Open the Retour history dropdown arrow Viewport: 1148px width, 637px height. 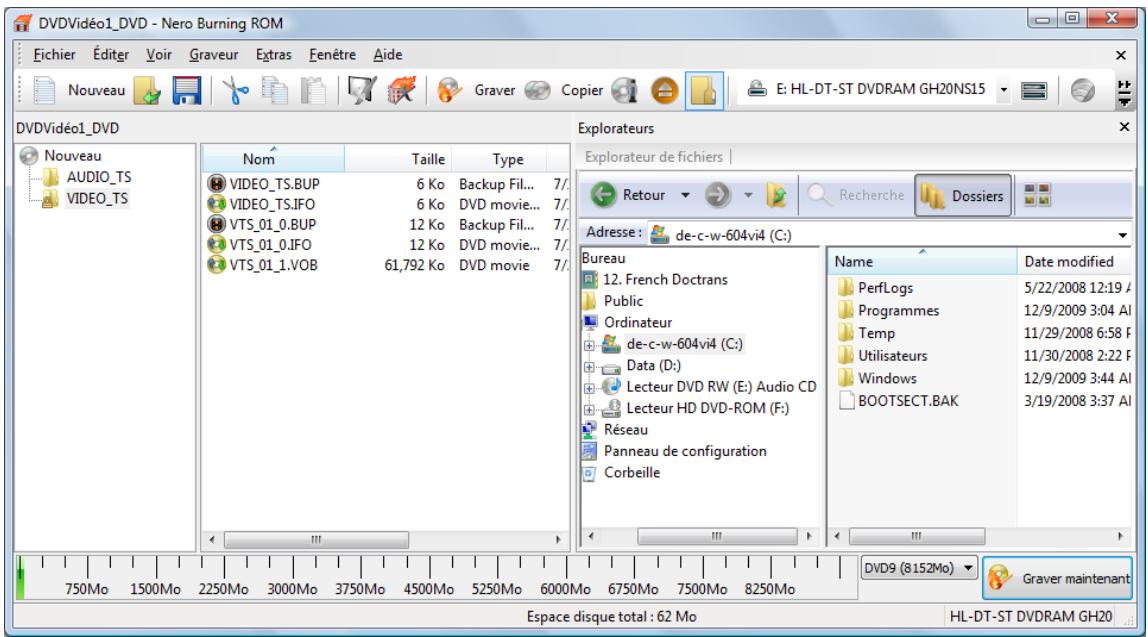(x=685, y=195)
